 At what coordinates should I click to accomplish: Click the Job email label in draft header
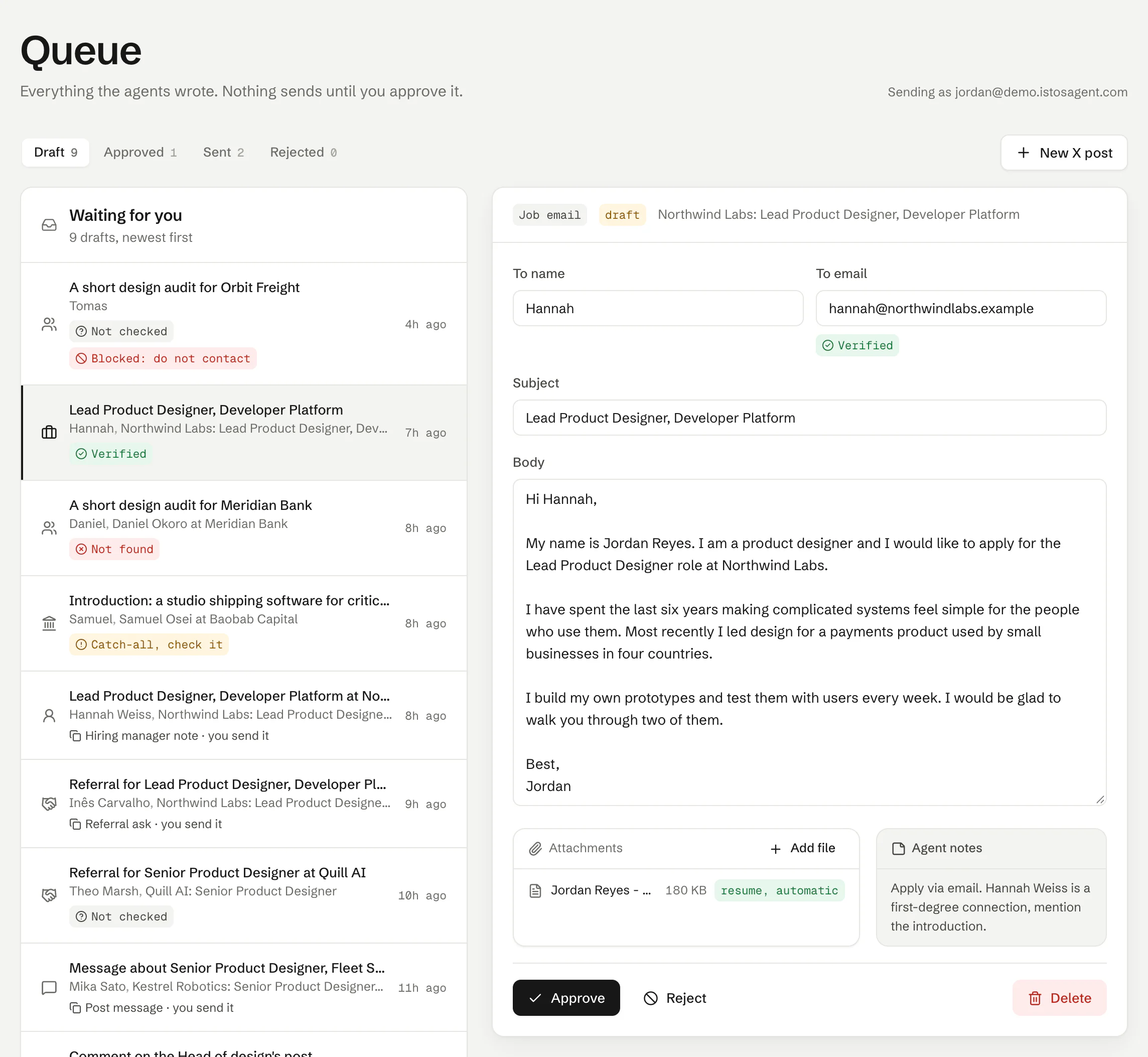pyautogui.click(x=549, y=215)
